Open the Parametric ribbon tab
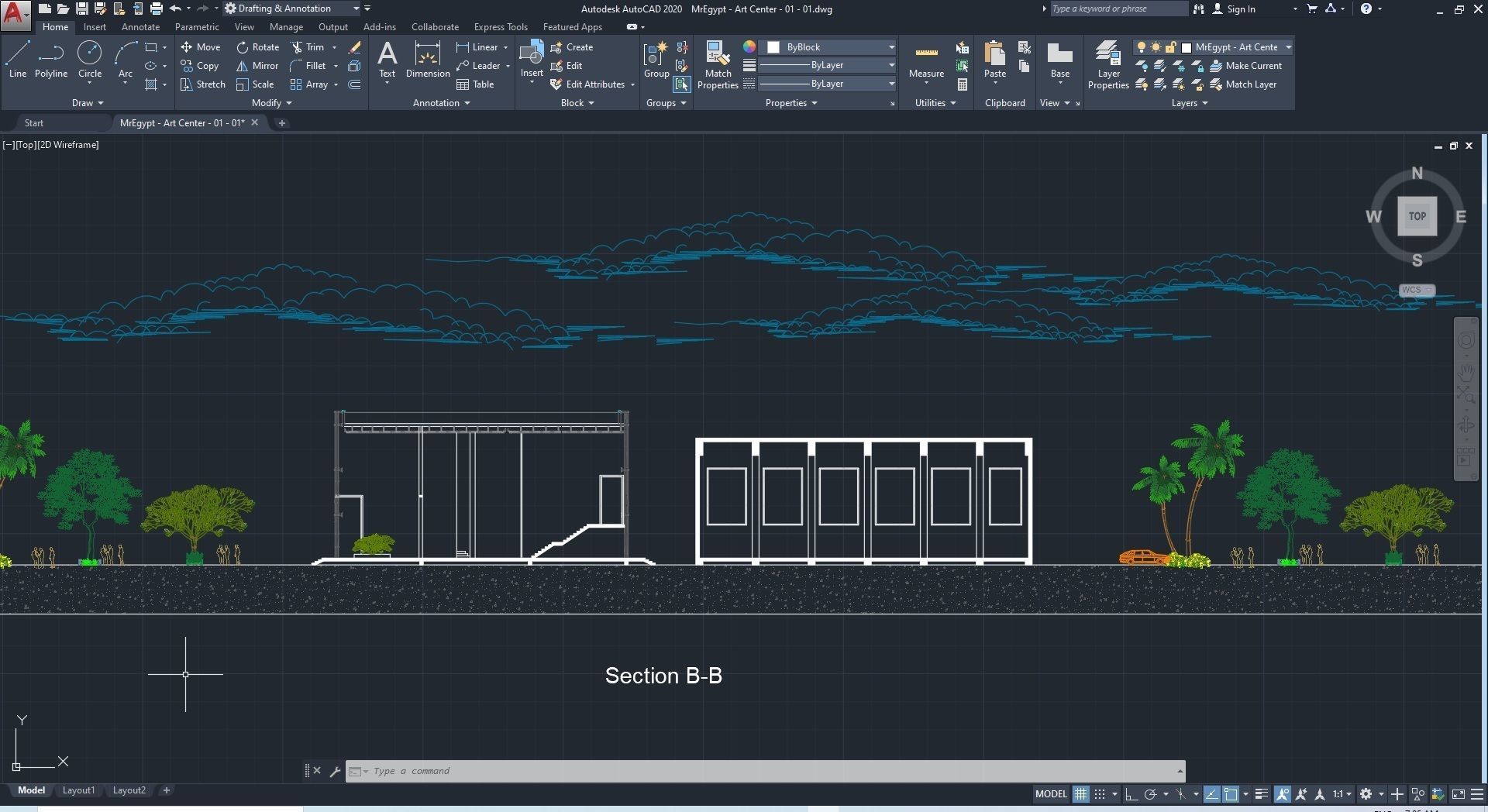The image size is (1488, 812). pos(197,27)
